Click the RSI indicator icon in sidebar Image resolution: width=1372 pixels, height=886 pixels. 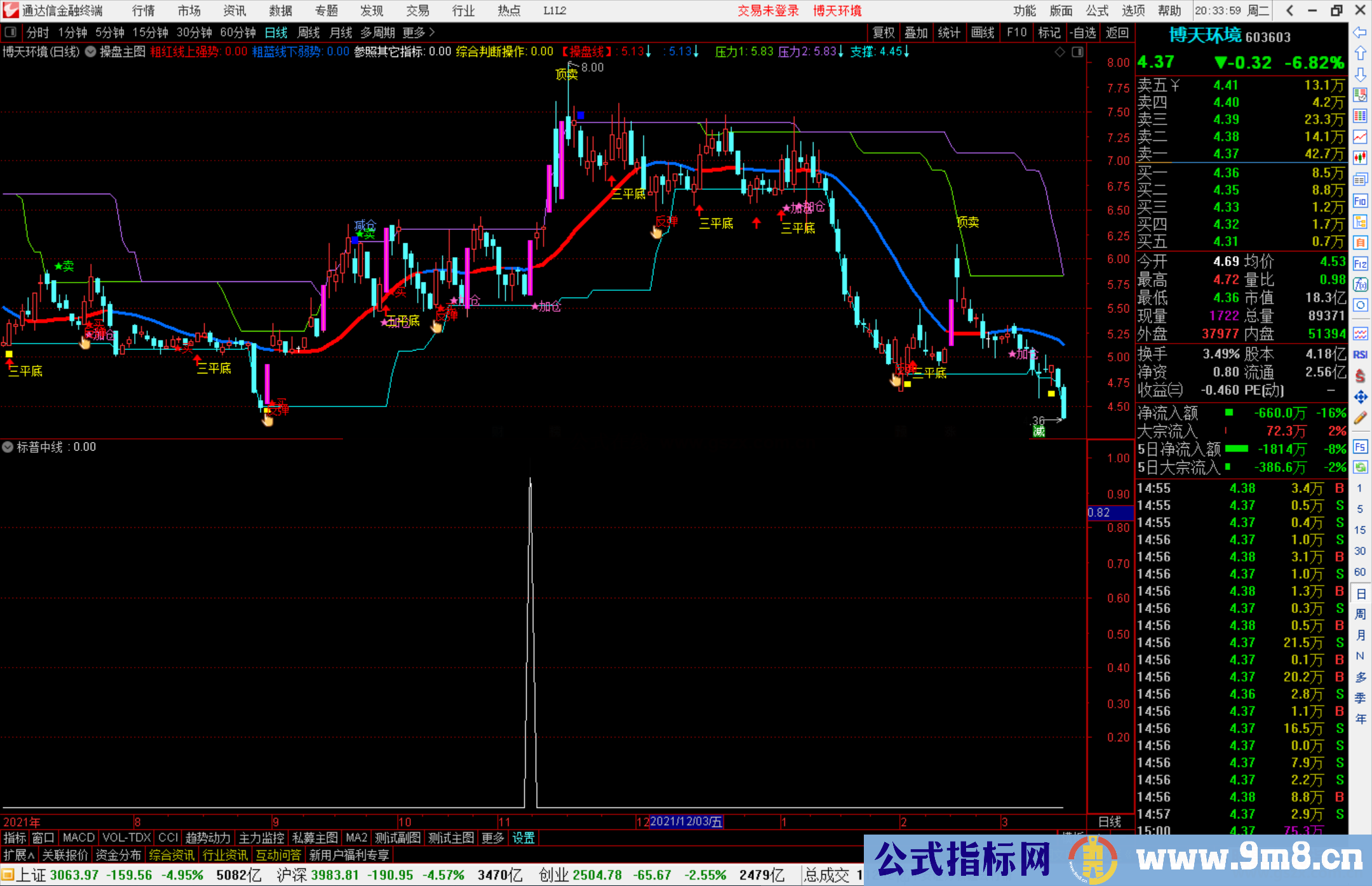[x=1360, y=354]
